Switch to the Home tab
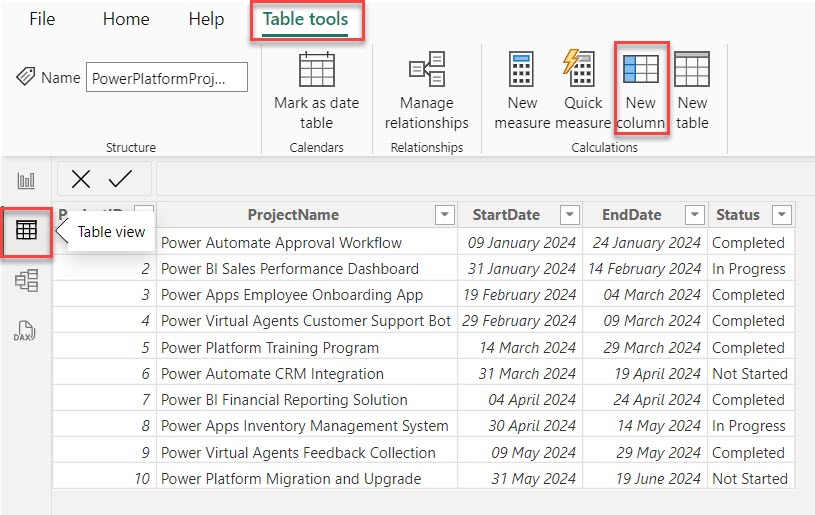Viewport: 815px width, 515px height. coord(126,19)
